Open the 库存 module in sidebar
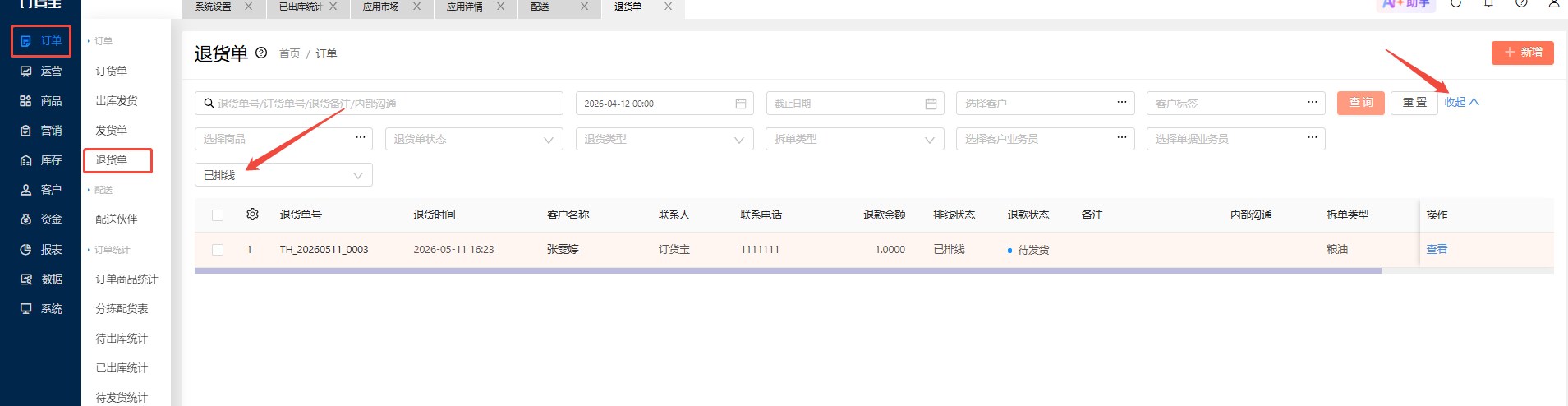 tap(41, 160)
